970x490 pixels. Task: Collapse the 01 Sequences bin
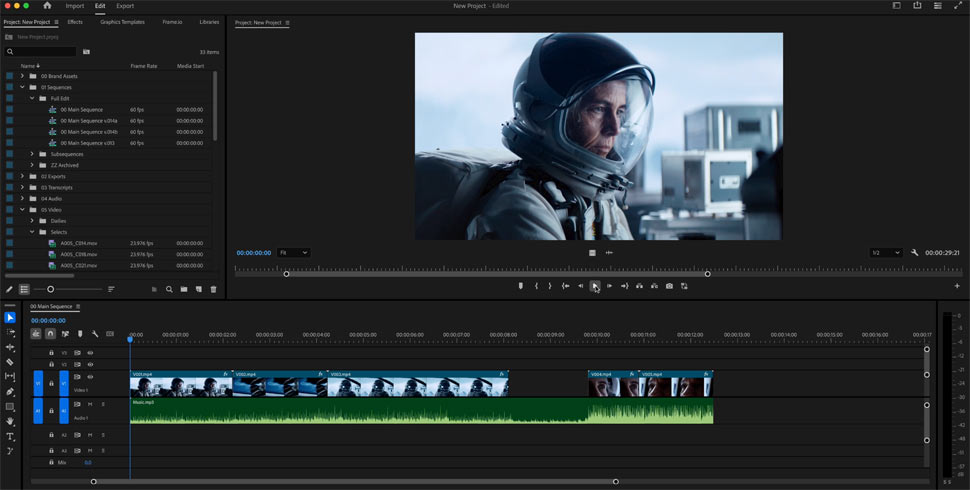(22, 87)
